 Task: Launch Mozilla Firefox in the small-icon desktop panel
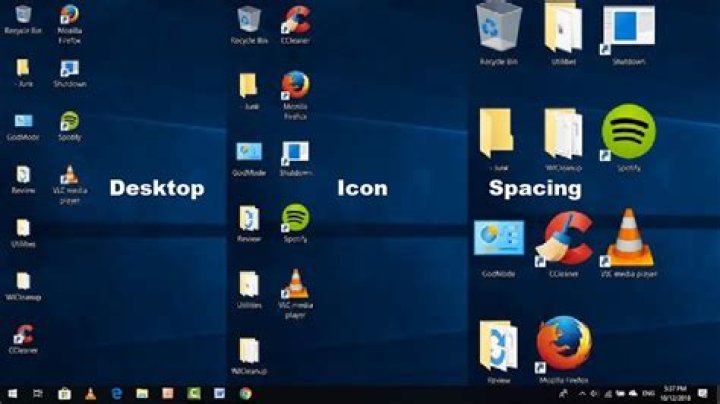[x=70, y=23]
